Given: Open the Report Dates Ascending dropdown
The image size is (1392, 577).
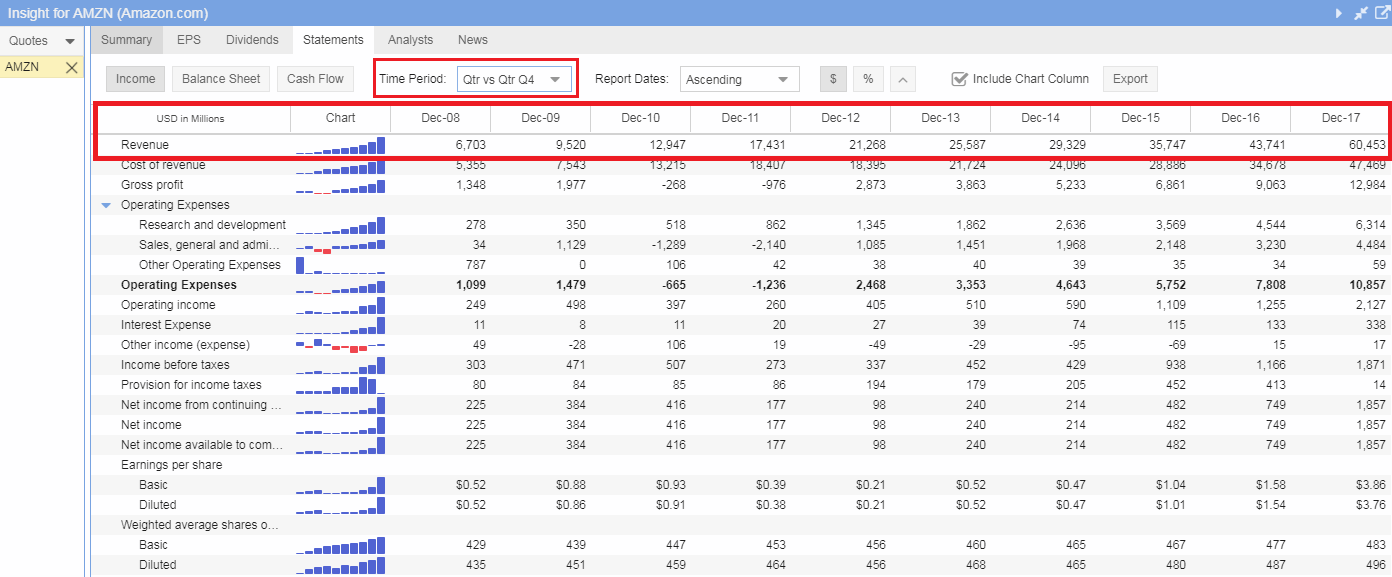Looking at the screenshot, I should [739, 79].
